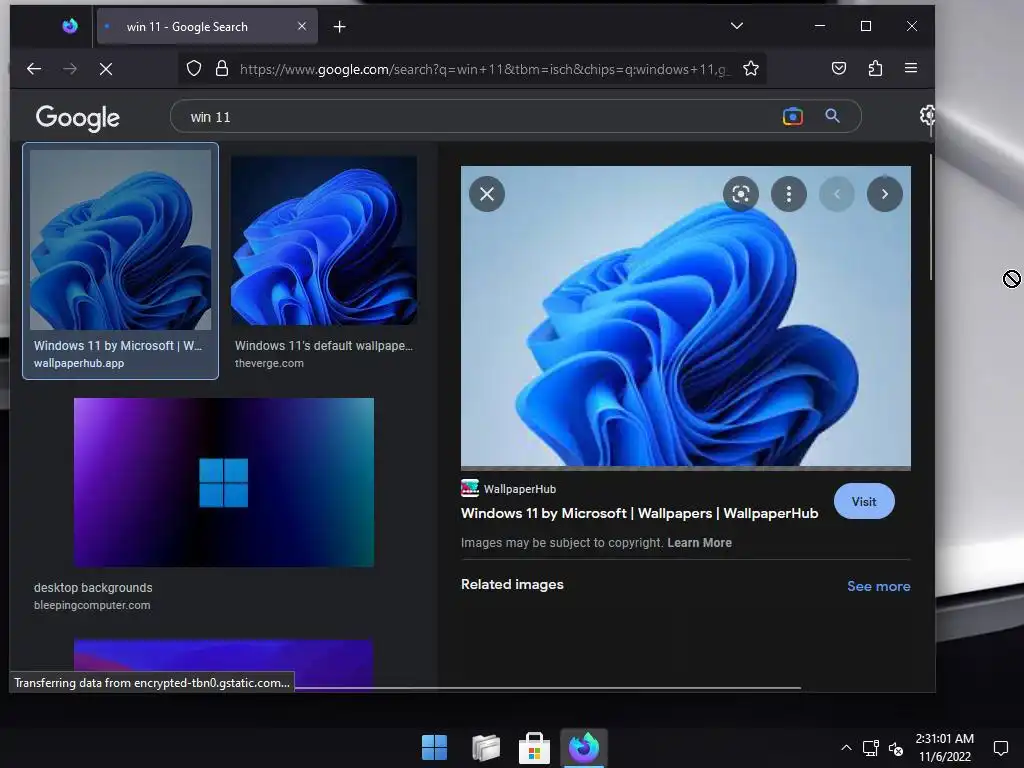Click the Firefox taskbar icon

coord(584,748)
